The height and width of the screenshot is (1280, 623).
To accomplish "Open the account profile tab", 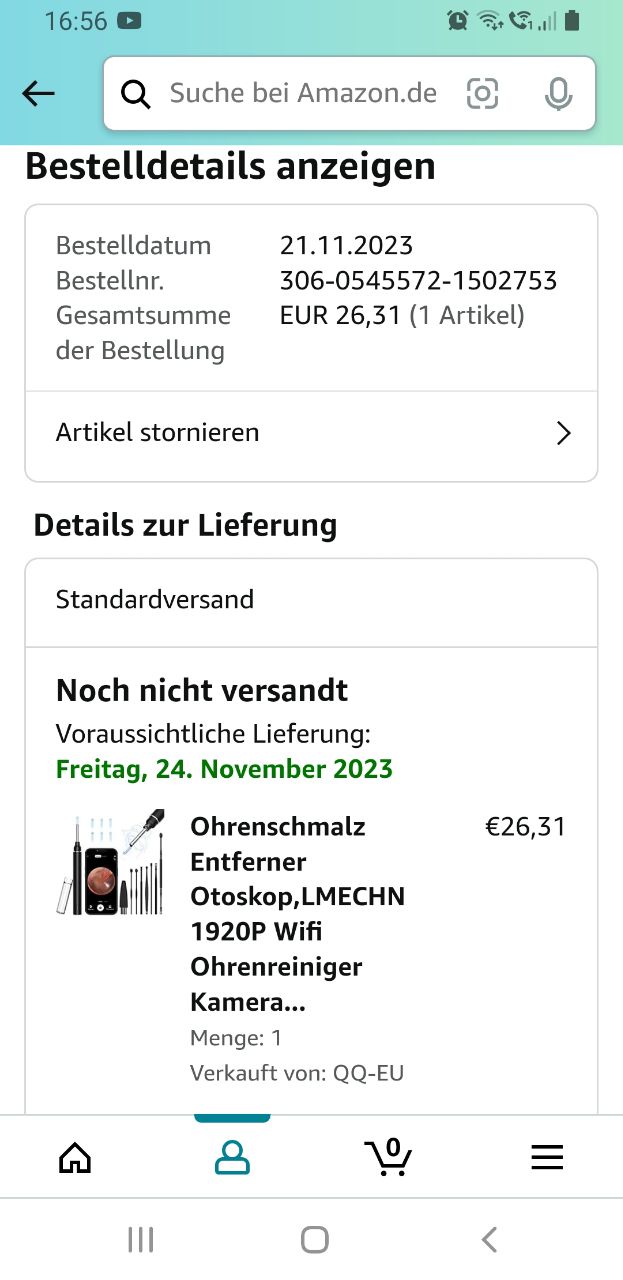I will (232, 1158).
